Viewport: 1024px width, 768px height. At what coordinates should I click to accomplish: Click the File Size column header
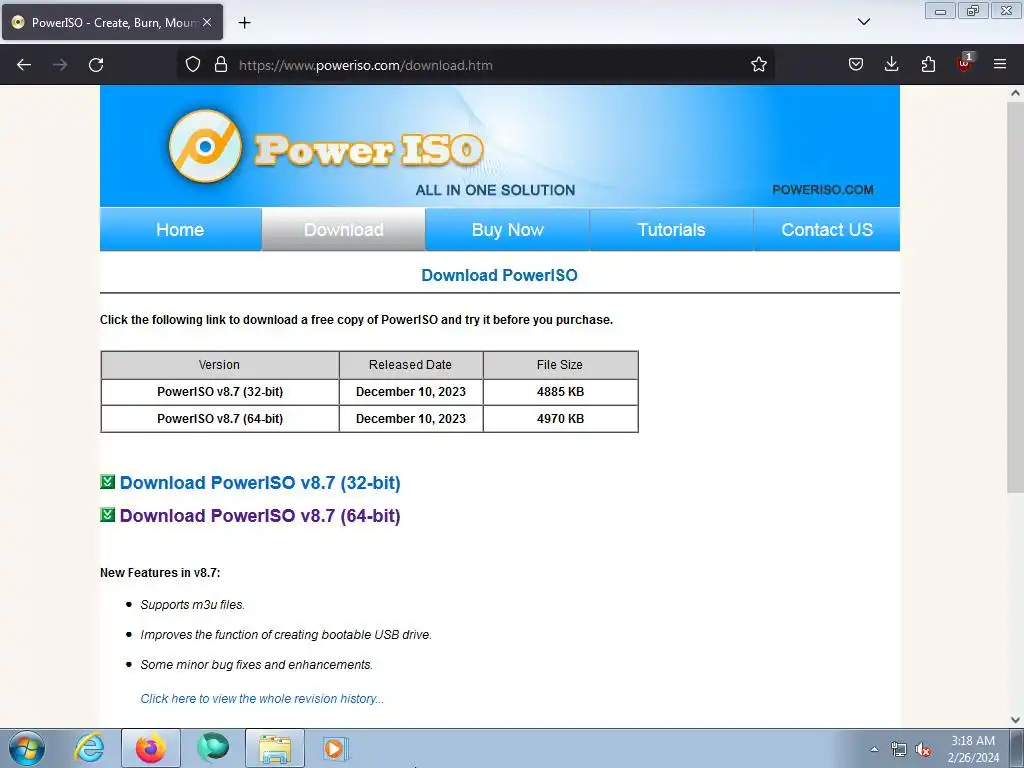click(560, 364)
